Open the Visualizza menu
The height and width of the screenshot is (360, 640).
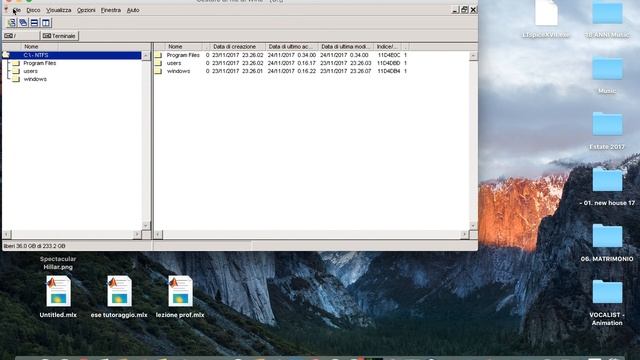click(58, 10)
